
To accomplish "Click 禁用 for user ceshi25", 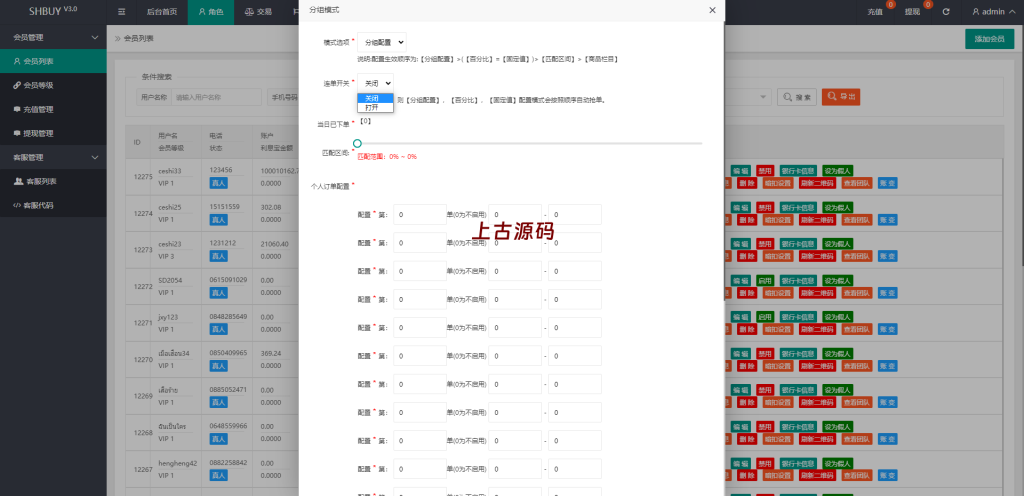I will pos(764,207).
